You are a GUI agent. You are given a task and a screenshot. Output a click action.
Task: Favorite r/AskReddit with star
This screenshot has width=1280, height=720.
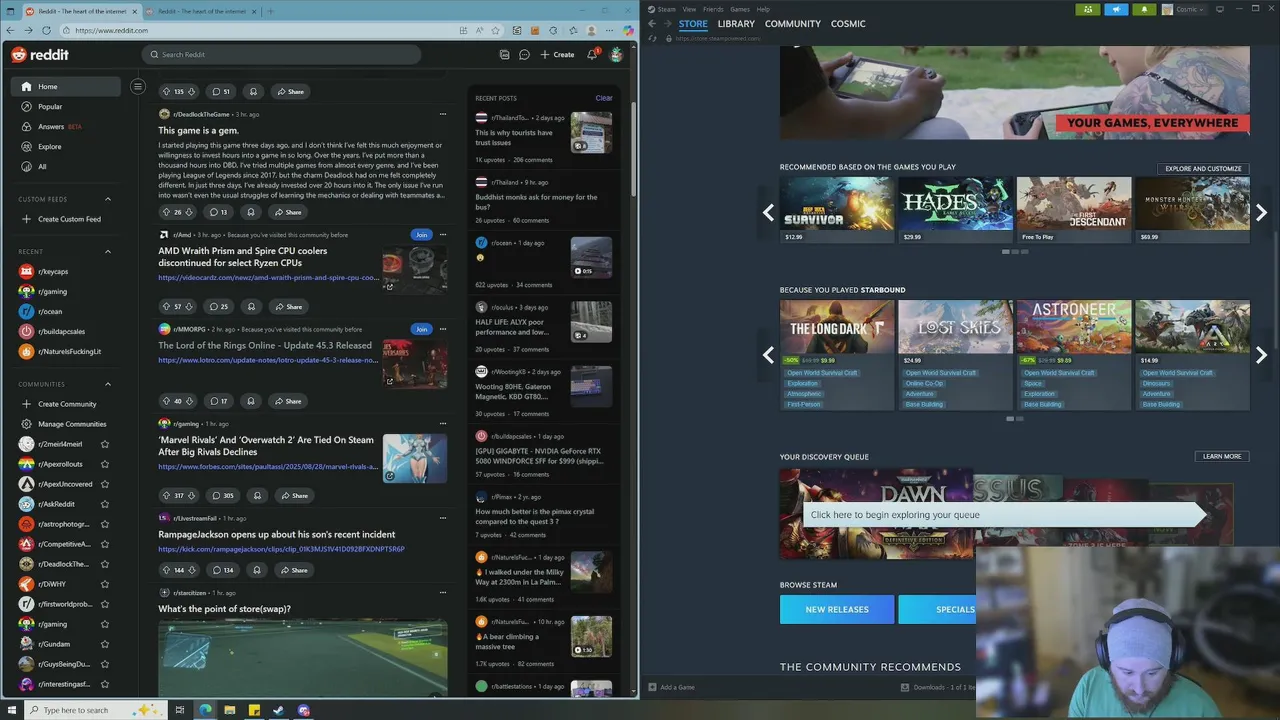tap(105, 504)
